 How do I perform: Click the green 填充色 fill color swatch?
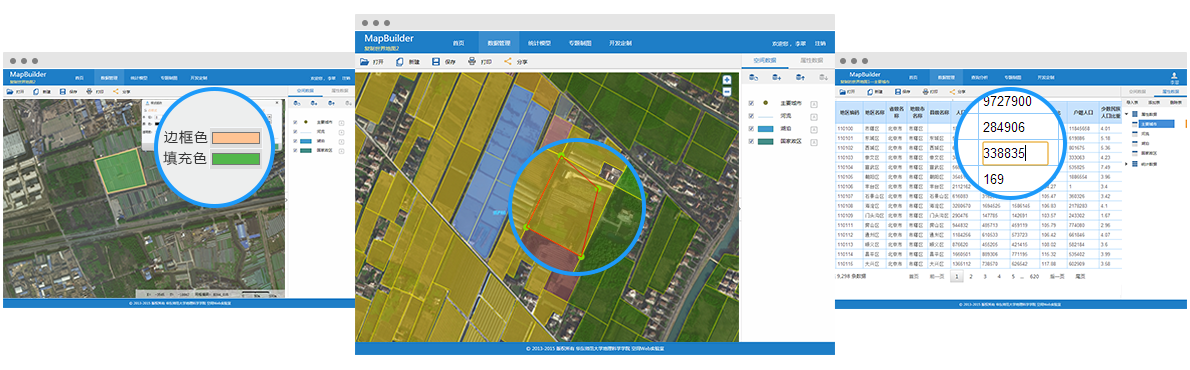(236, 159)
